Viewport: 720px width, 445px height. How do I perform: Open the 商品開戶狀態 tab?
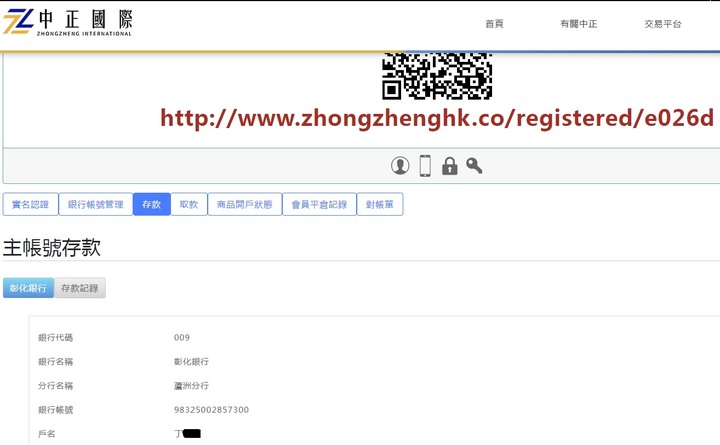click(x=245, y=204)
